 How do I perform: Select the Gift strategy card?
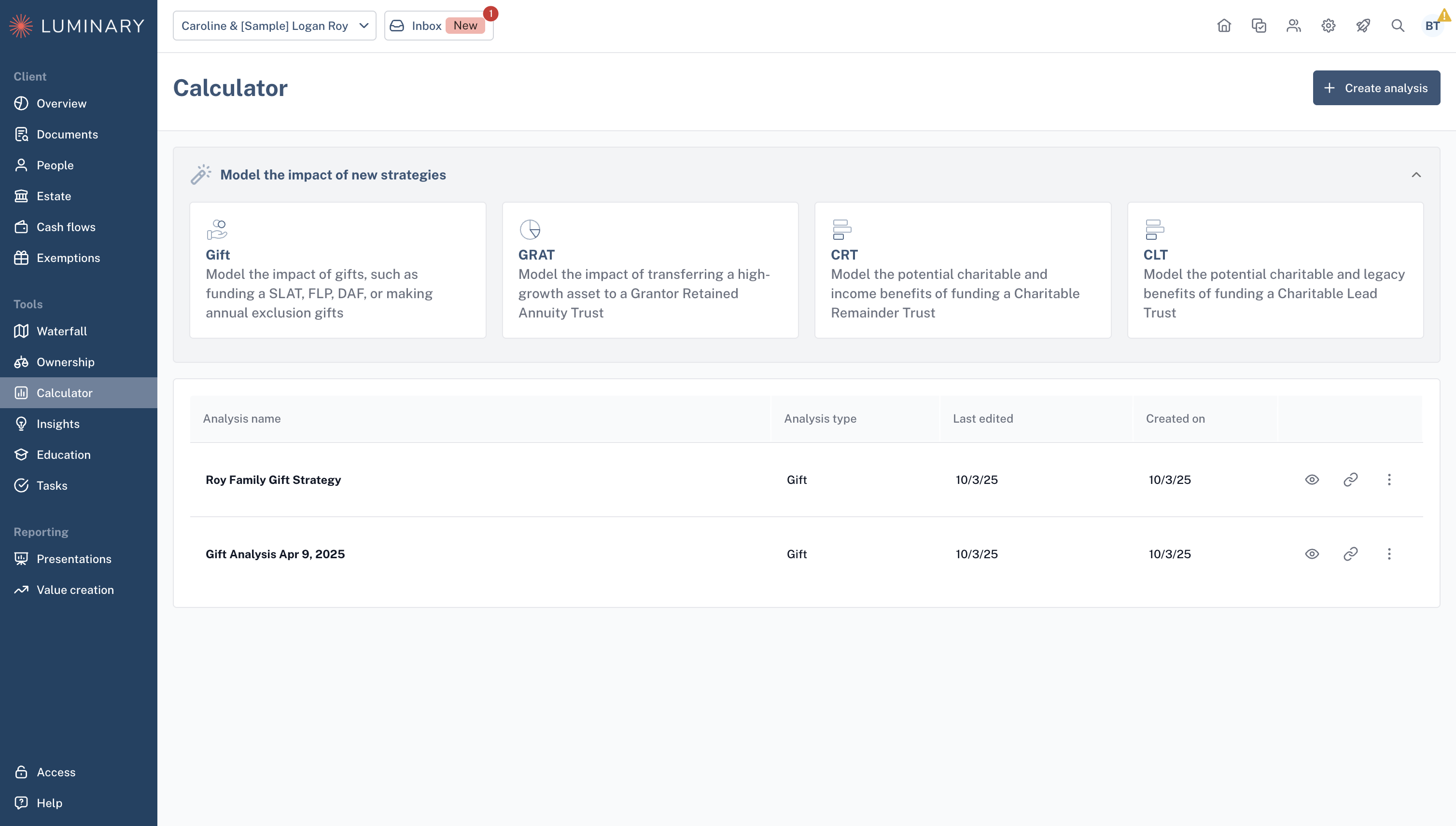point(338,270)
